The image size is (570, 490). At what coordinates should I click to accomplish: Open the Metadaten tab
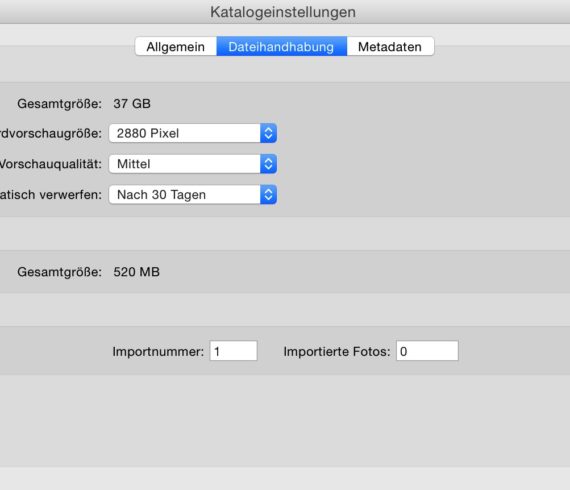point(390,47)
